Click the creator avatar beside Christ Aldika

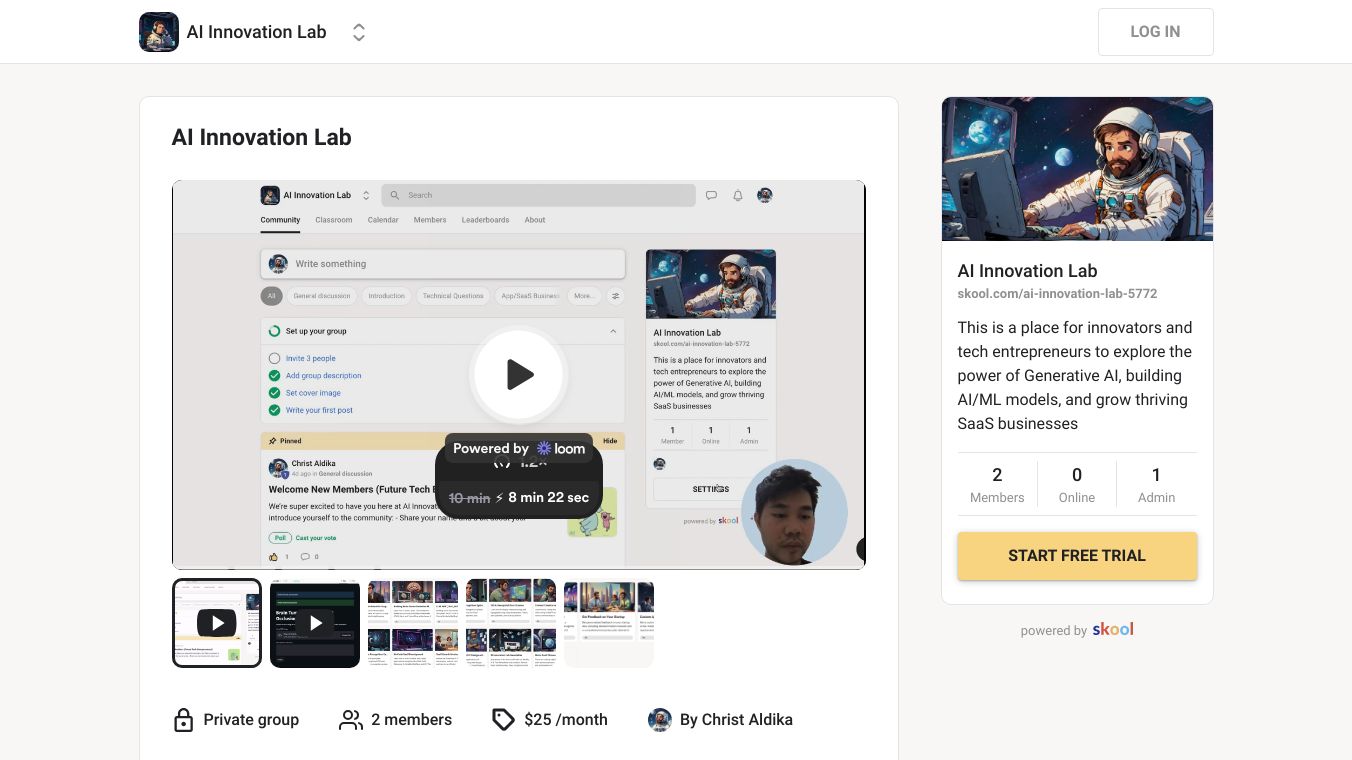(x=660, y=720)
